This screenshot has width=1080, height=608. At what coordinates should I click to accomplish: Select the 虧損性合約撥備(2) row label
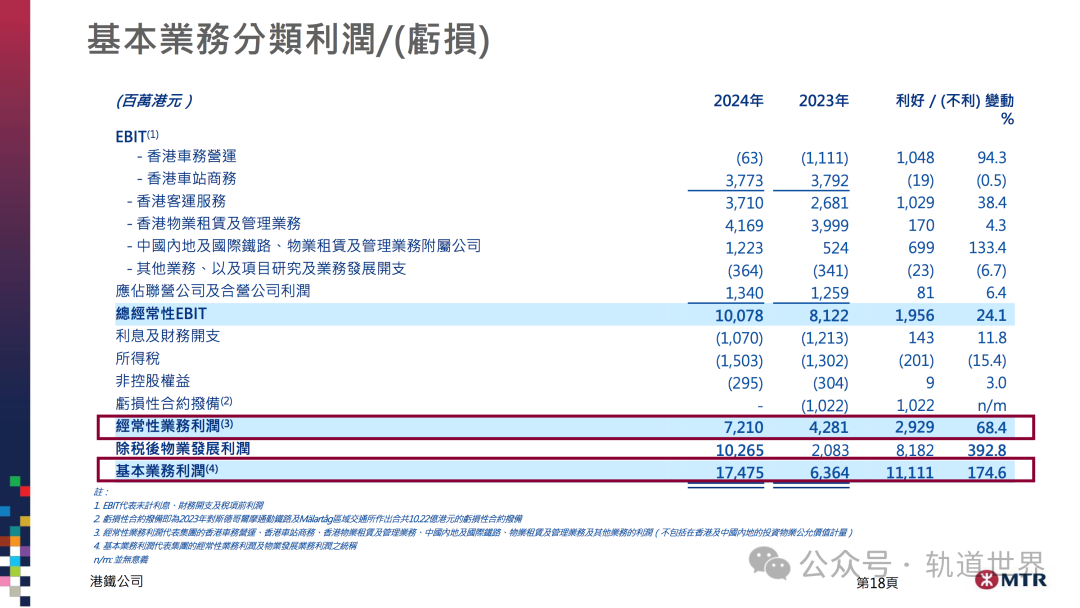coord(174,403)
